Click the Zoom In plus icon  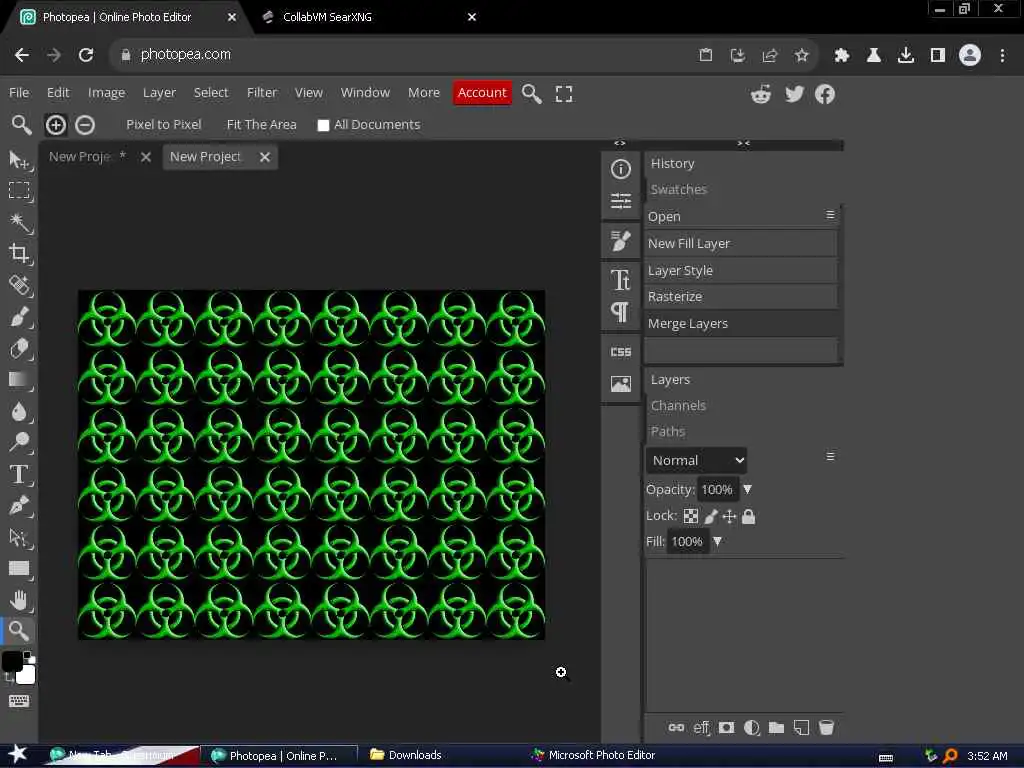56,125
